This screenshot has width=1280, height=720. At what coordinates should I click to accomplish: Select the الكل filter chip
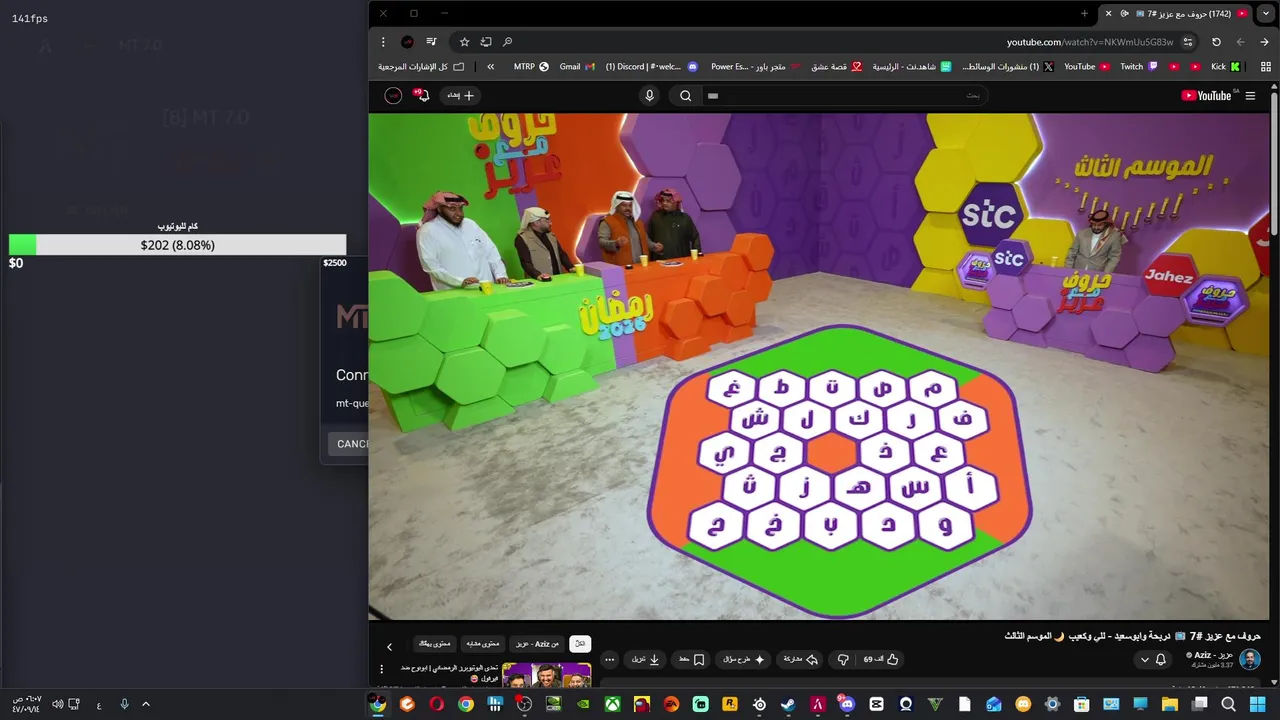[x=580, y=644]
